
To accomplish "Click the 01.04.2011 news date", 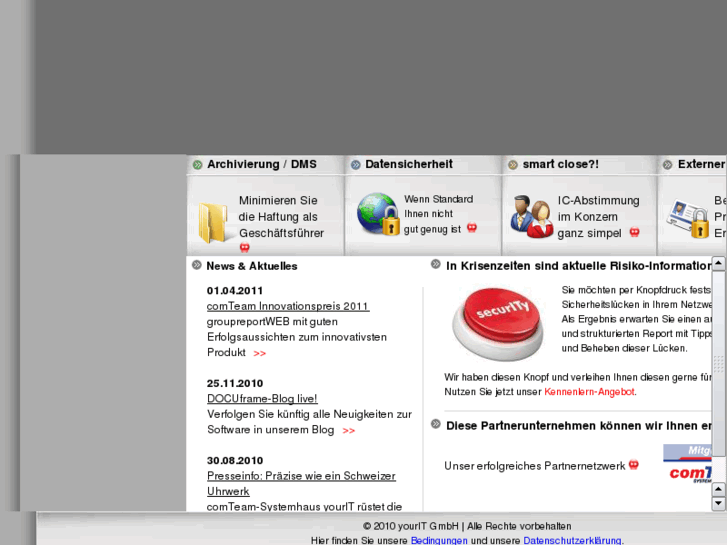I will pos(235,291).
